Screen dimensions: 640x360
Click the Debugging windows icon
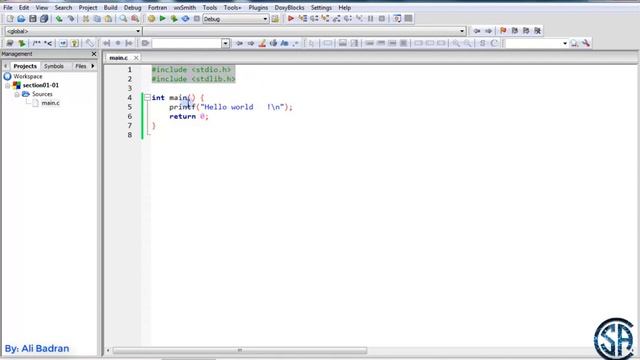tap(397, 19)
